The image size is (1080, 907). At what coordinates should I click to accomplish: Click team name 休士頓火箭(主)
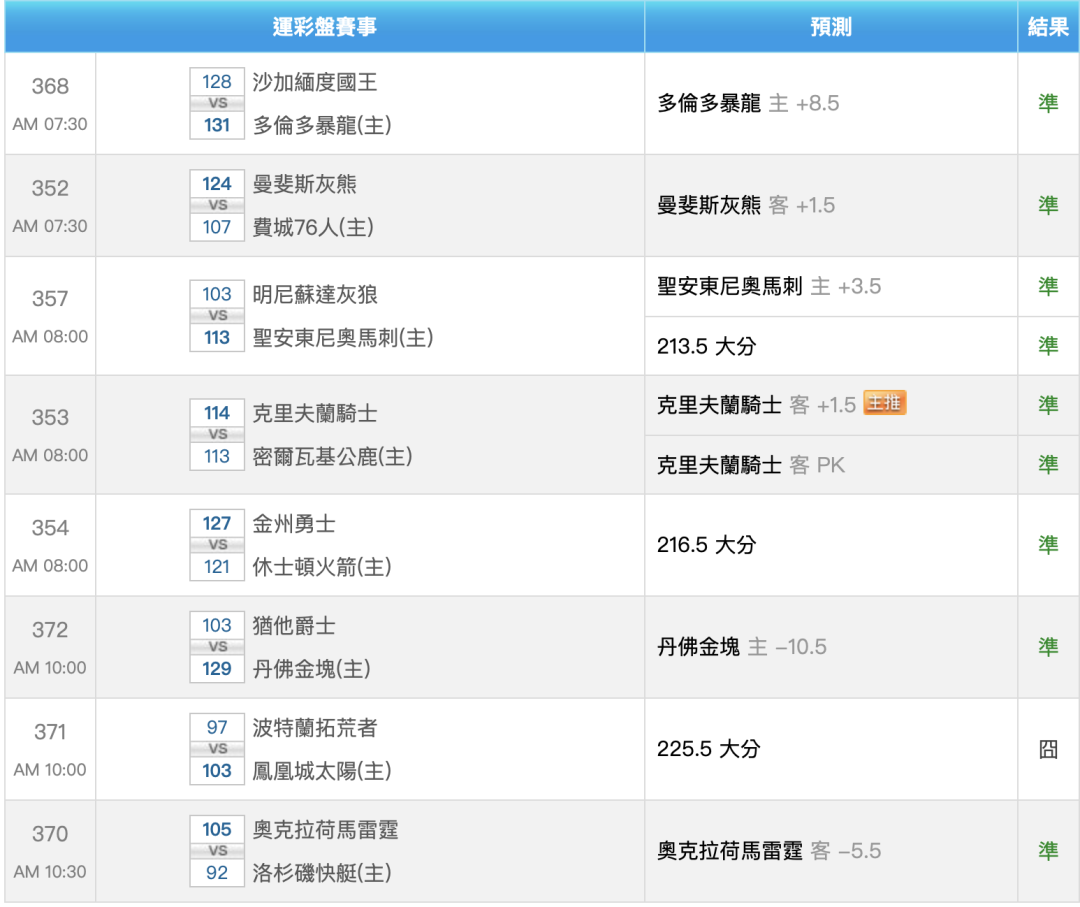tap(322, 567)
